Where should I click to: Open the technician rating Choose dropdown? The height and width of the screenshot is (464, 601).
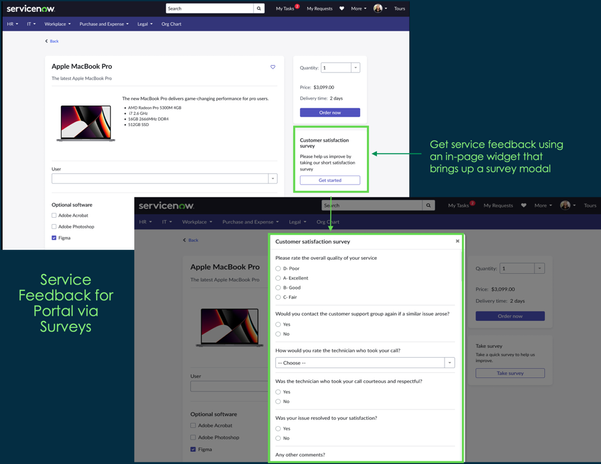(x=365, y=363)
